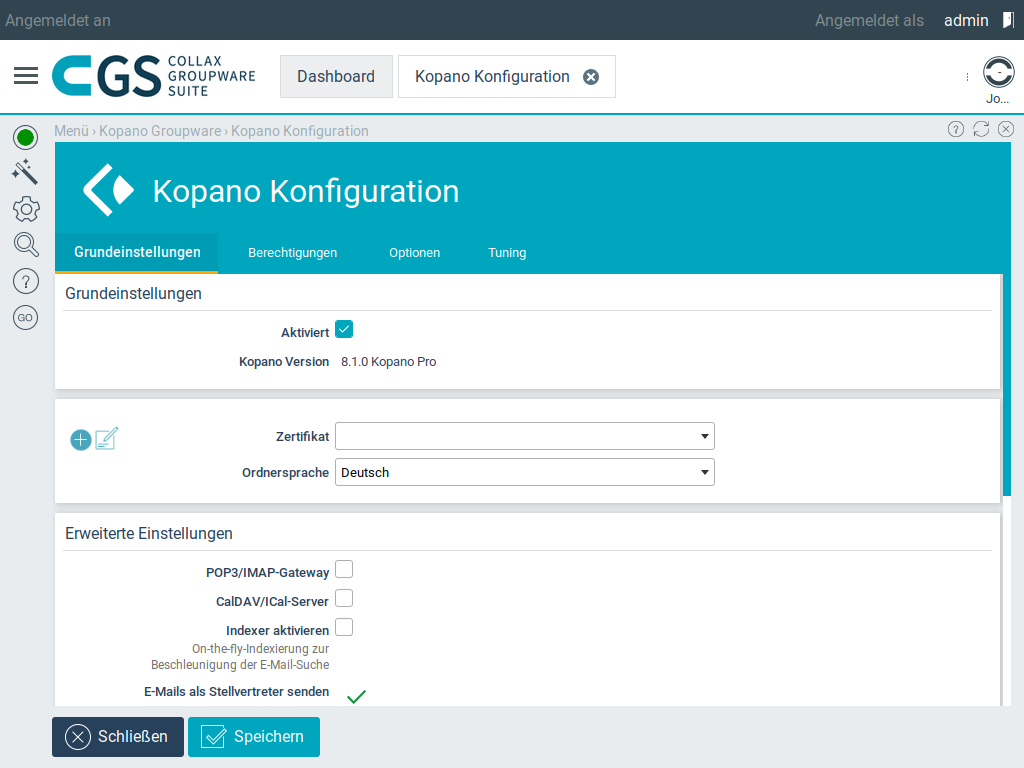Click the Erweiterte Einstellungen section heading
This screenshot has width=1024, height=768.
pos(149,534)
